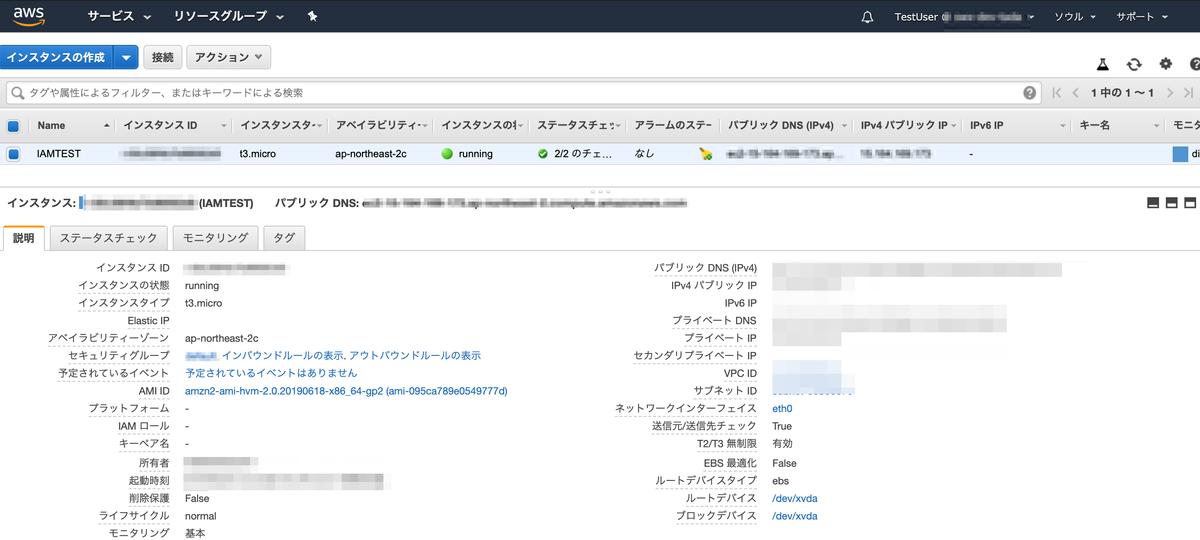Click the pin shortcut icon in navbar
This screenshot has width=1200, height=540.
tap(313, 17)
